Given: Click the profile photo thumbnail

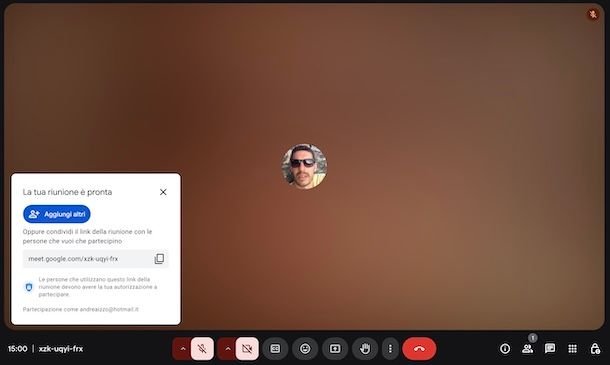Looking at the screenshot, I should pos(304,166).
